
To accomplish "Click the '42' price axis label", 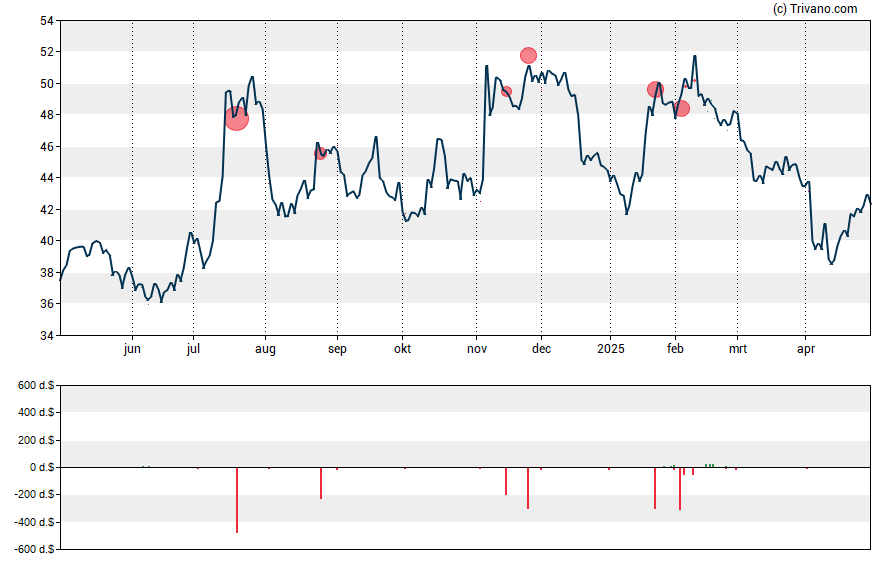I will tap(47, 209).
